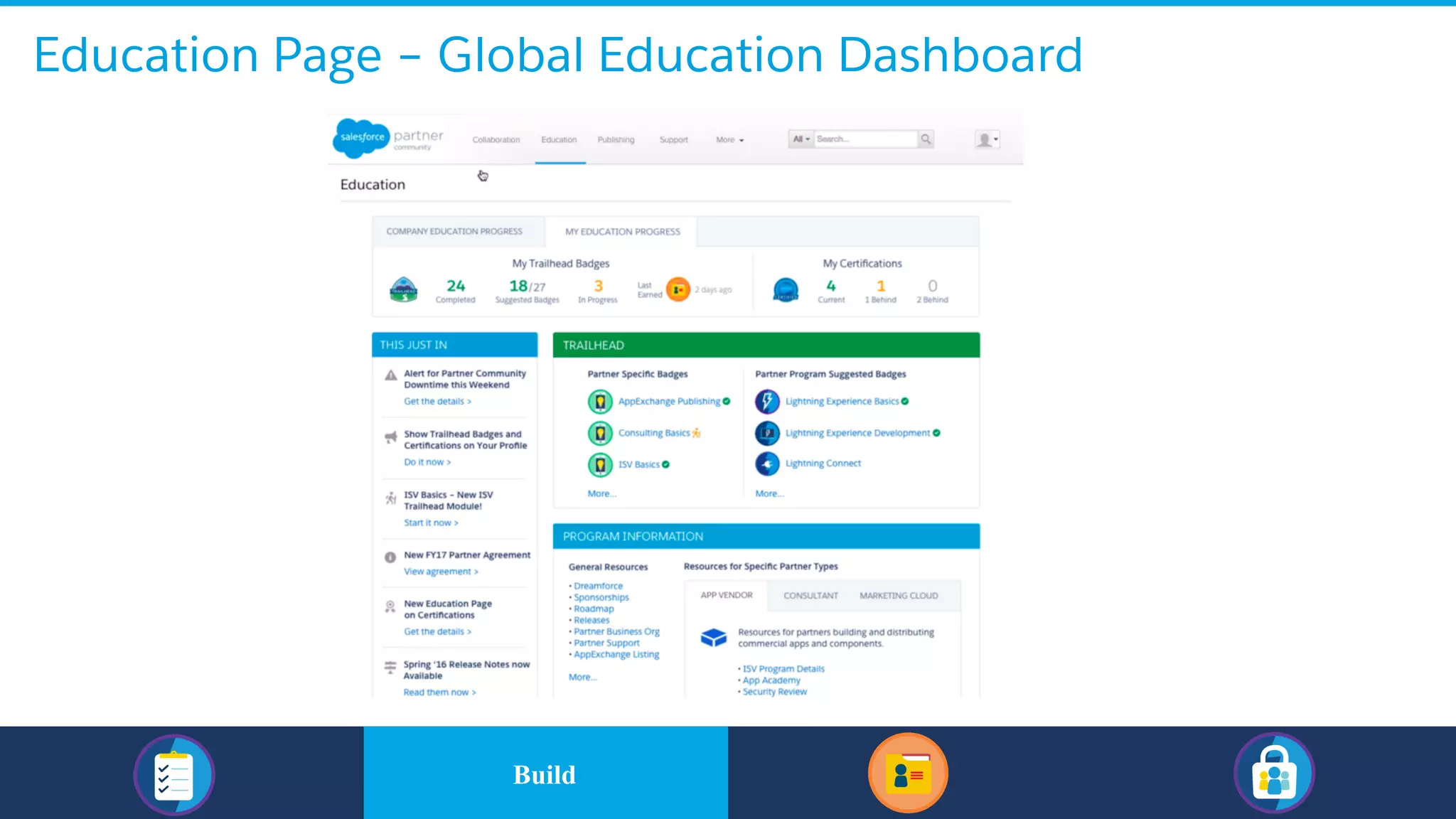Open the Support nav item
1456x819 pixels.
click(x=673, y=140)
